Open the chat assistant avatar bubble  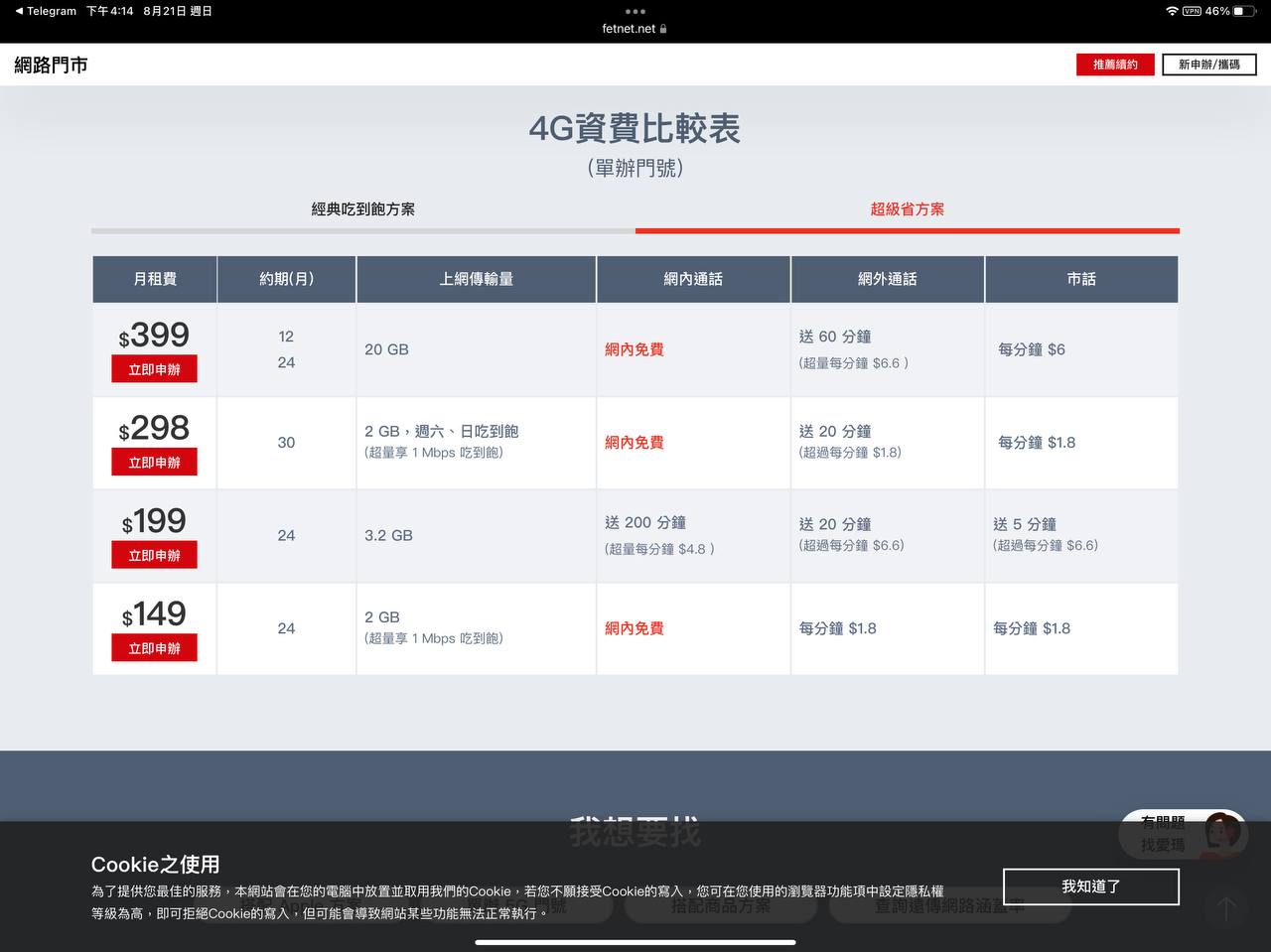tap(1221, 834)
